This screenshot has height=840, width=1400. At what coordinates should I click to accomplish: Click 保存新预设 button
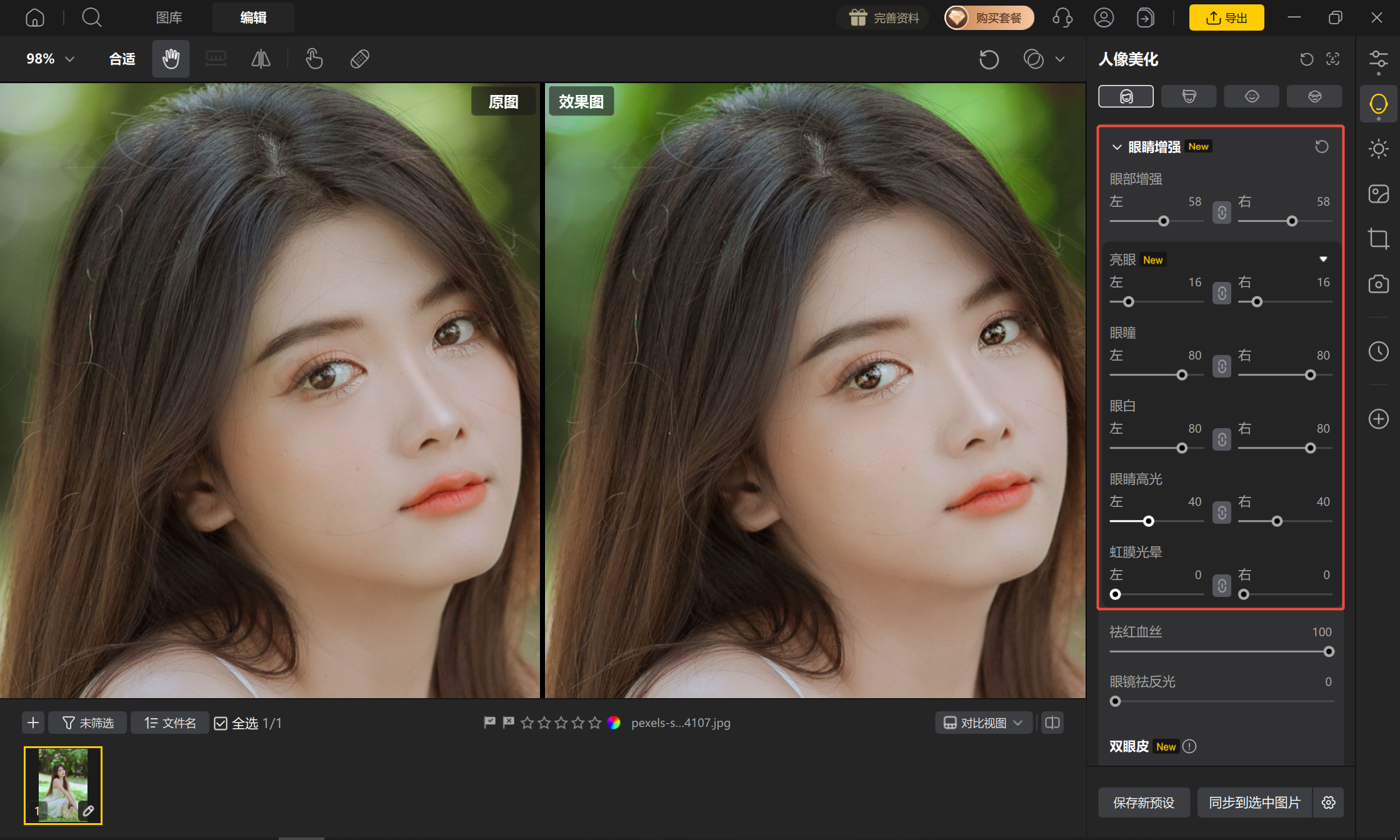click(x=1144, y=802)
